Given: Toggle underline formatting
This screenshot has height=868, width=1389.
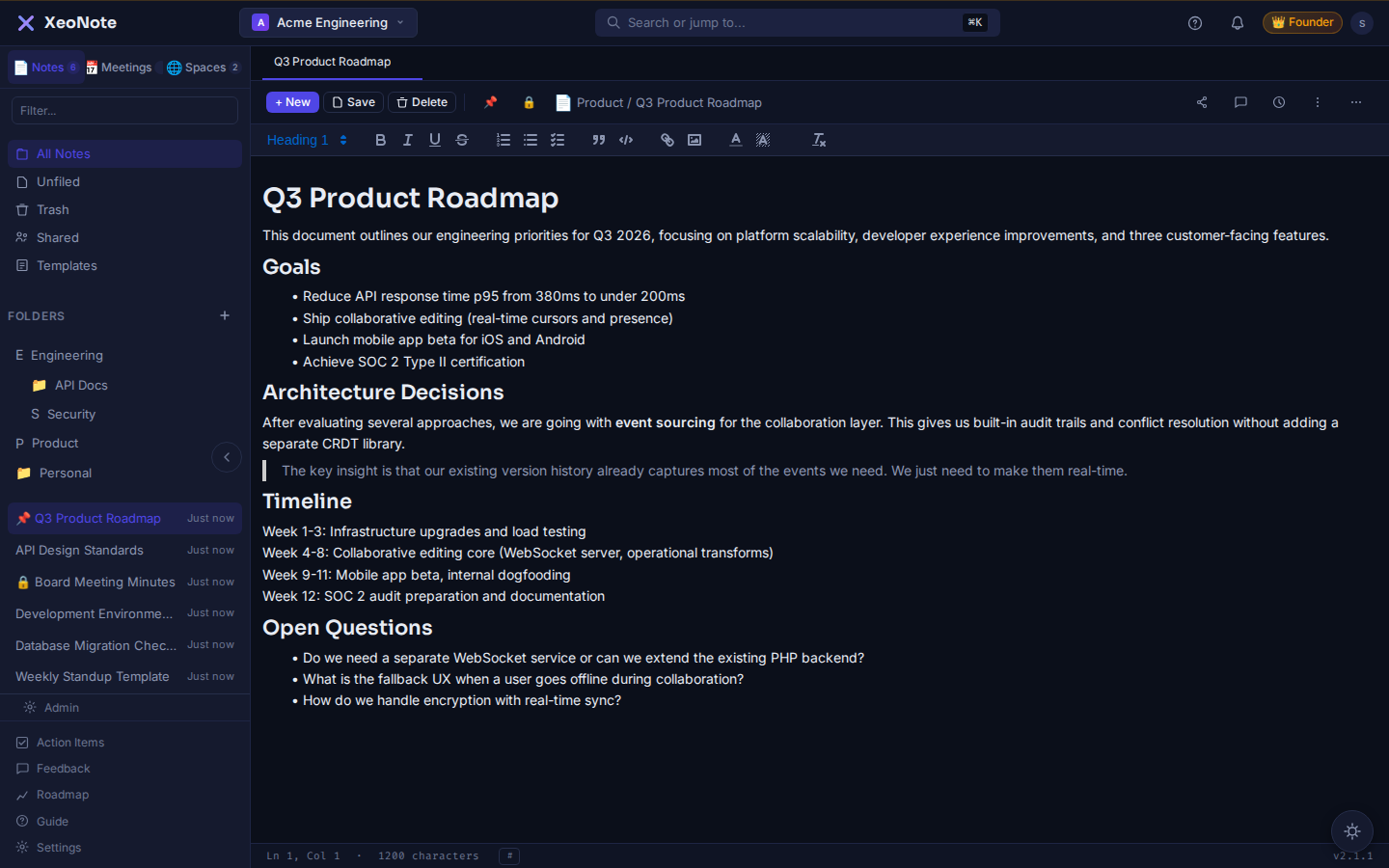Looking at the screenshot, I should [435, 140].
